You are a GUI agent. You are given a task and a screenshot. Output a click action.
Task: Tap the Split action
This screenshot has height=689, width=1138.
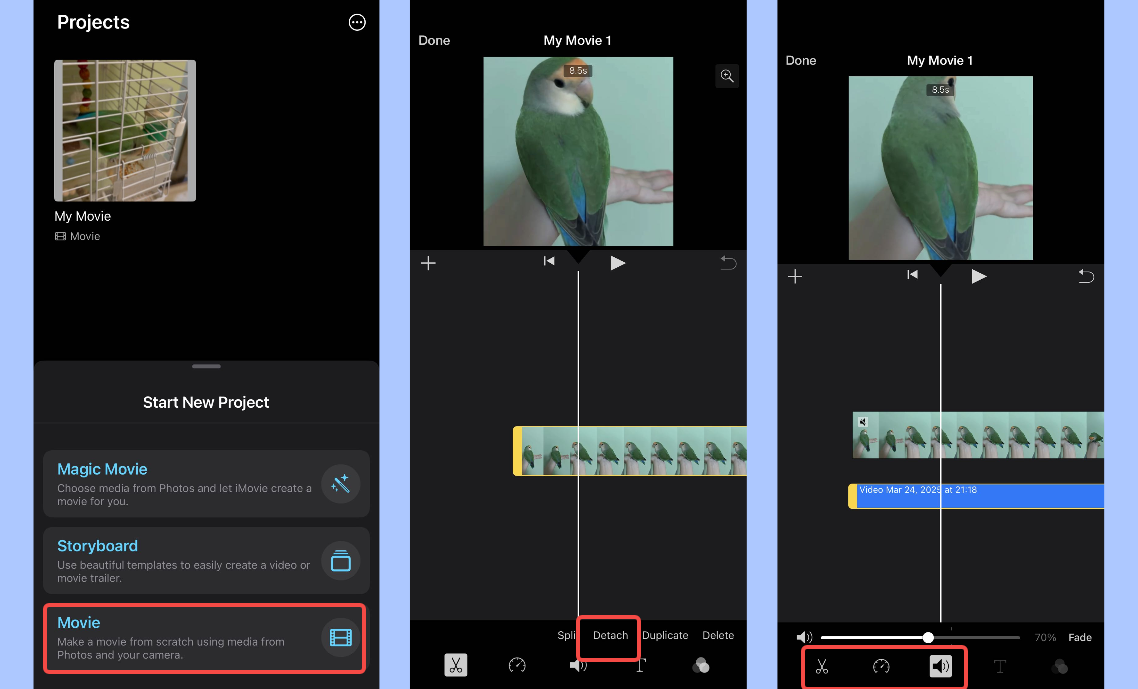tap(566, 635)
